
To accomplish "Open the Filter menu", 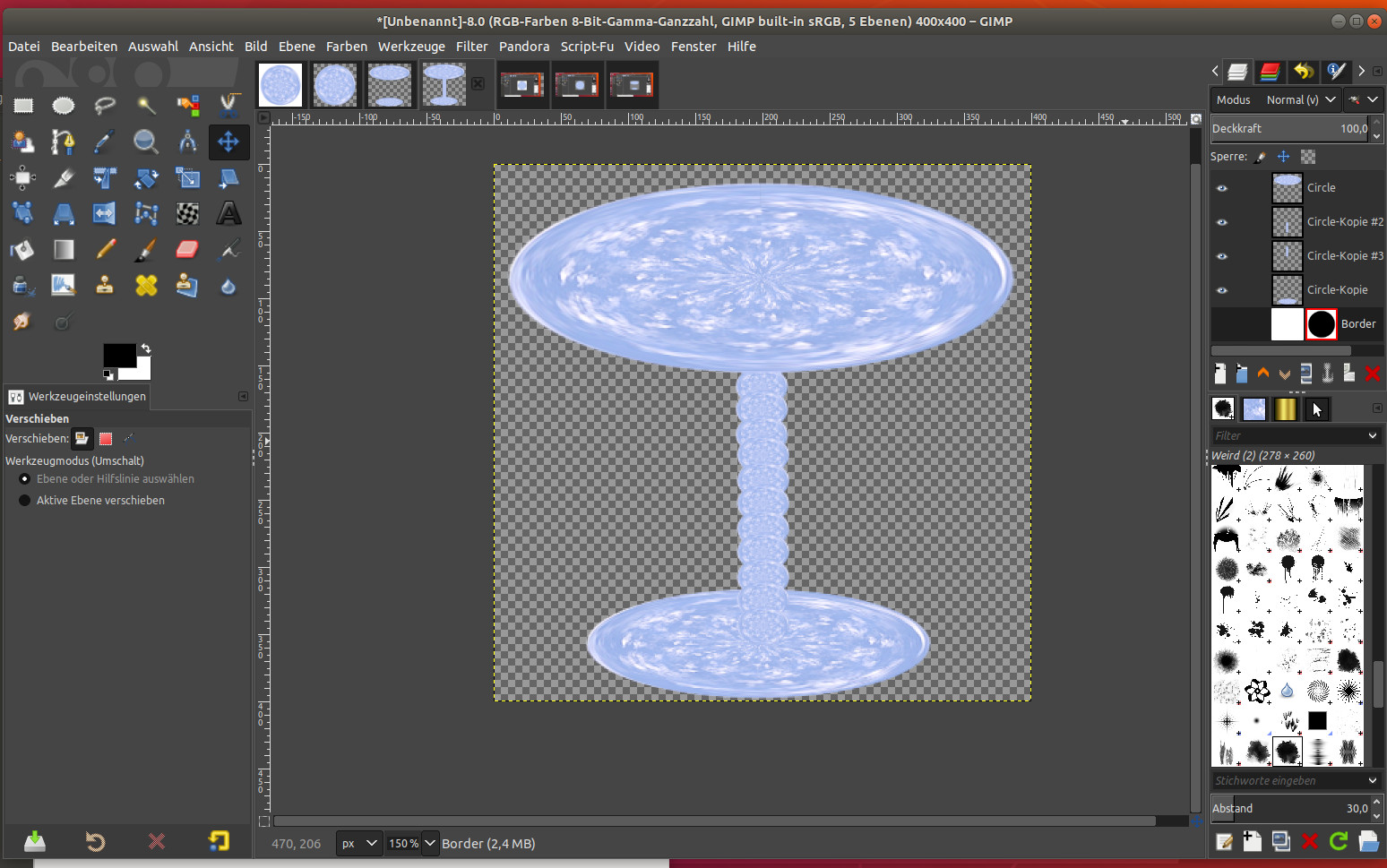I will click(x=471, y=47).
